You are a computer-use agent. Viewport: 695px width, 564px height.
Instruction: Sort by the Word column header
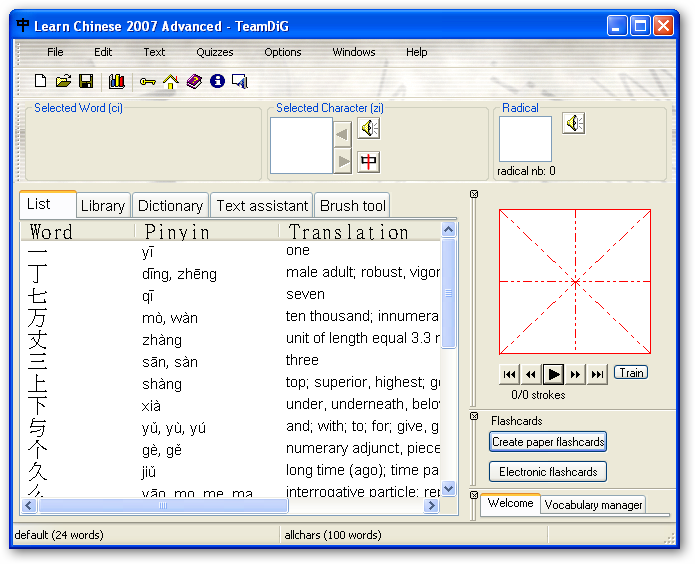coord(78,232)
